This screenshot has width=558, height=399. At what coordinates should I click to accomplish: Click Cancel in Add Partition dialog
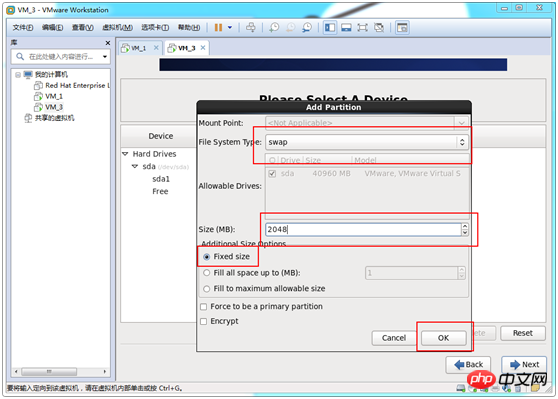click(x=394, y=338)
